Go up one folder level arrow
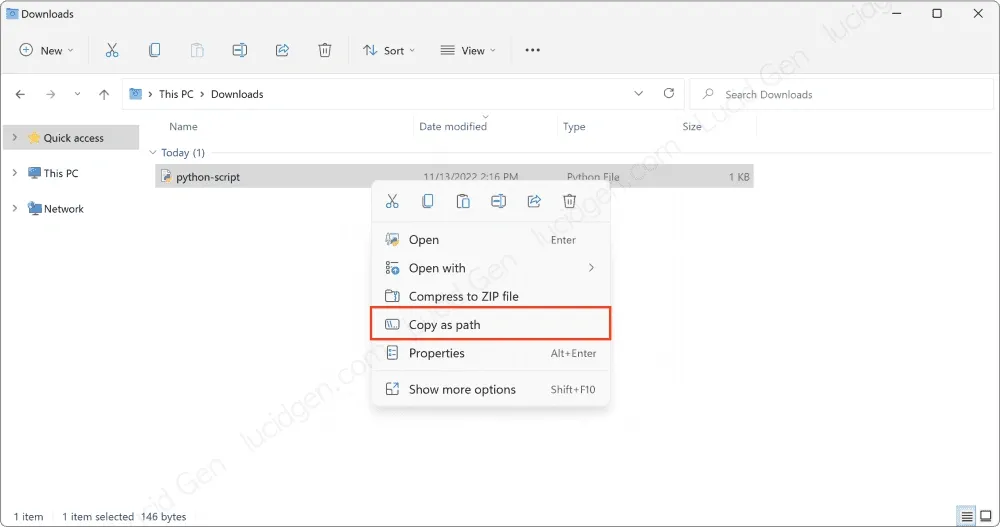 click(x=104, y=94)
